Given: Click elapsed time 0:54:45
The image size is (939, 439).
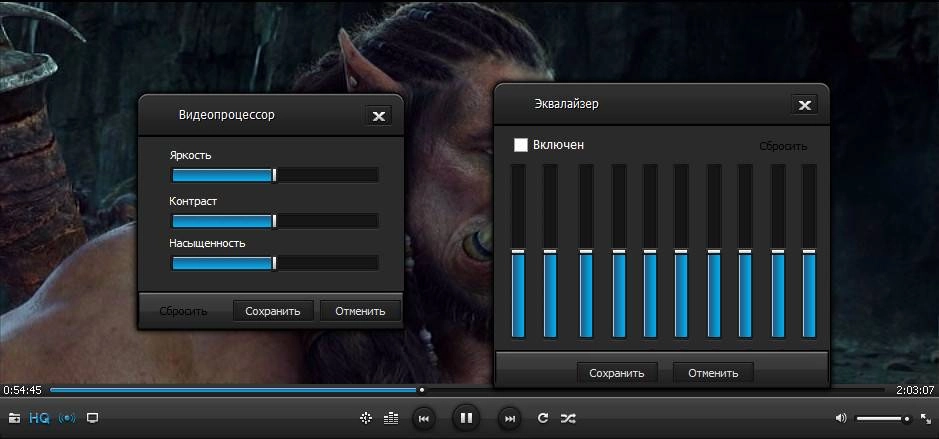Looking at the screenshot, I should pos(22,390).
